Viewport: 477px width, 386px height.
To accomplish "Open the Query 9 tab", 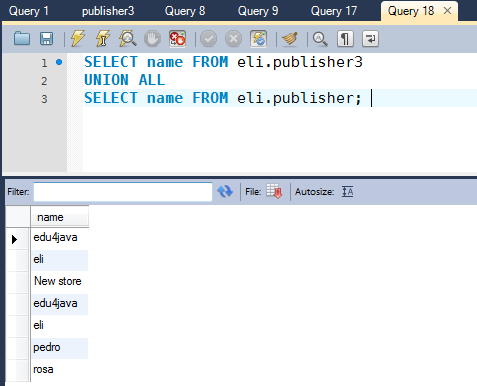I will (x=258, y=11).
